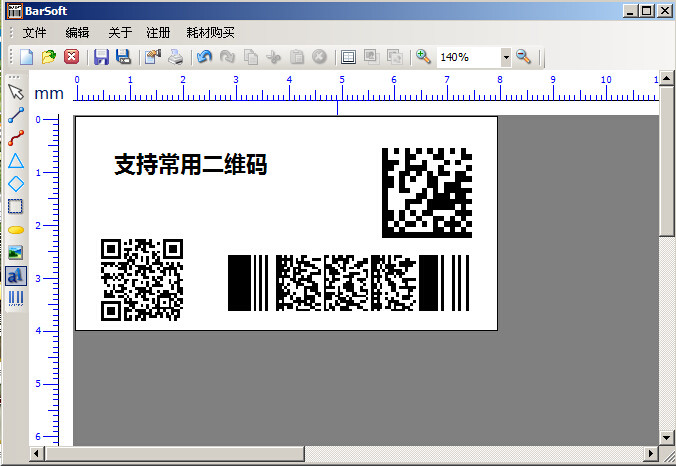Open the 注册 menu

pyautogui.click(x=158, y=33)
